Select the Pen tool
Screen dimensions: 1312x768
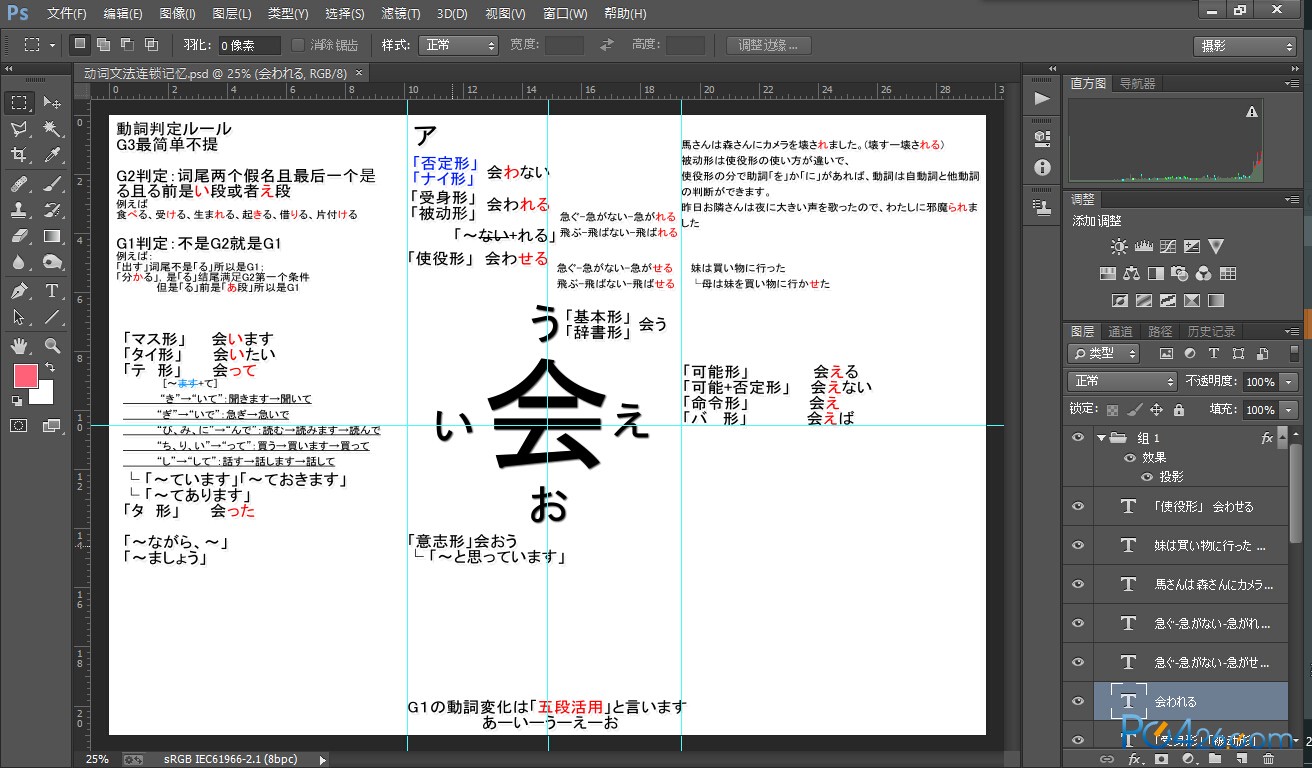[x=19, y=291]
